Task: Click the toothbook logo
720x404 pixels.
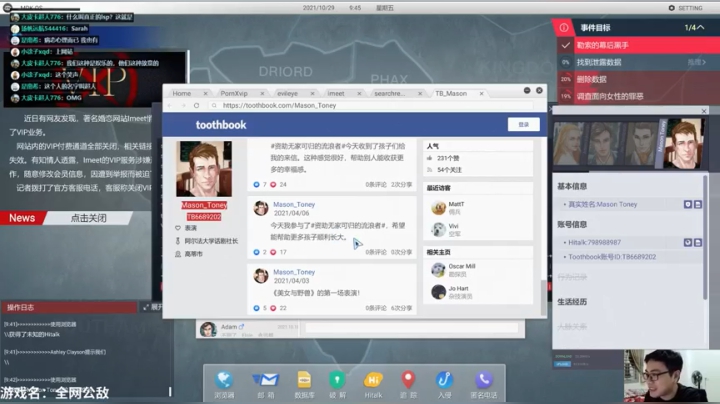Action: [x=221, y=125]
